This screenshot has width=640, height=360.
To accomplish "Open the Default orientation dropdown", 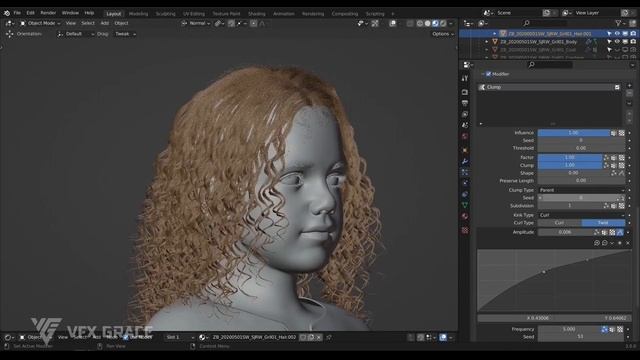I will pos(76,34).
